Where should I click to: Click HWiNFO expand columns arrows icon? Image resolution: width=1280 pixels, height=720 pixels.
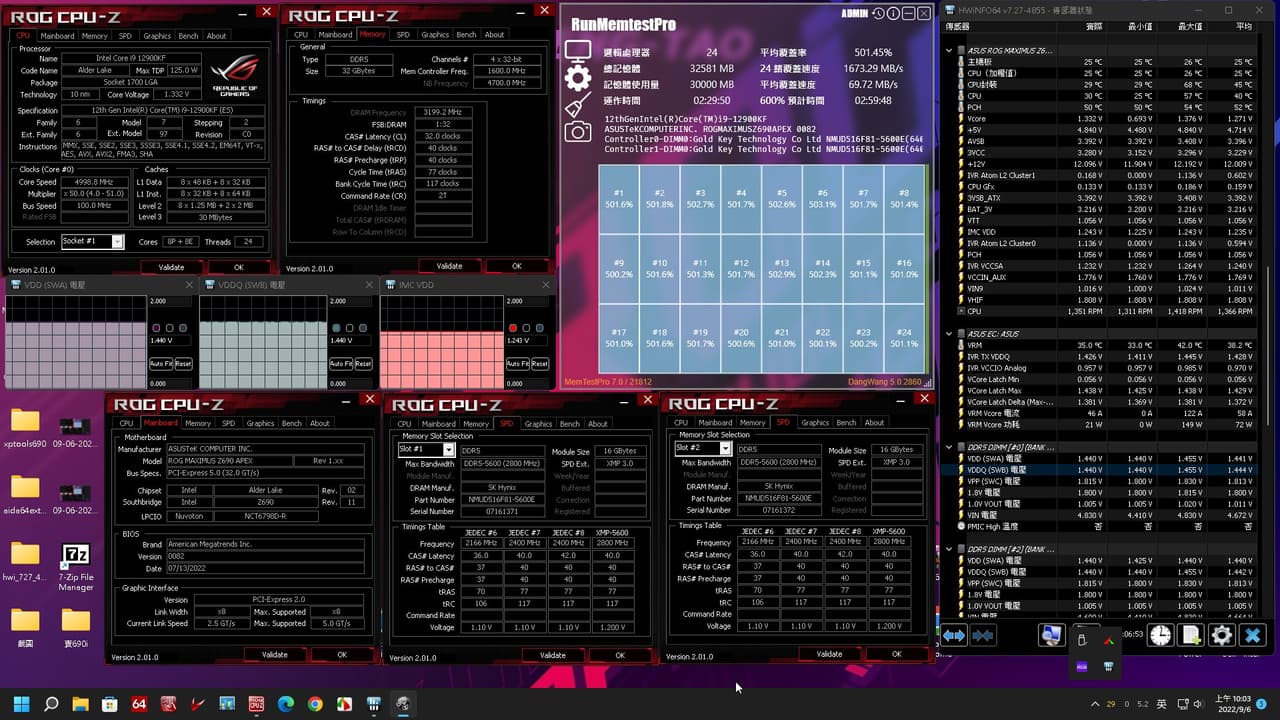click(954, 635)
